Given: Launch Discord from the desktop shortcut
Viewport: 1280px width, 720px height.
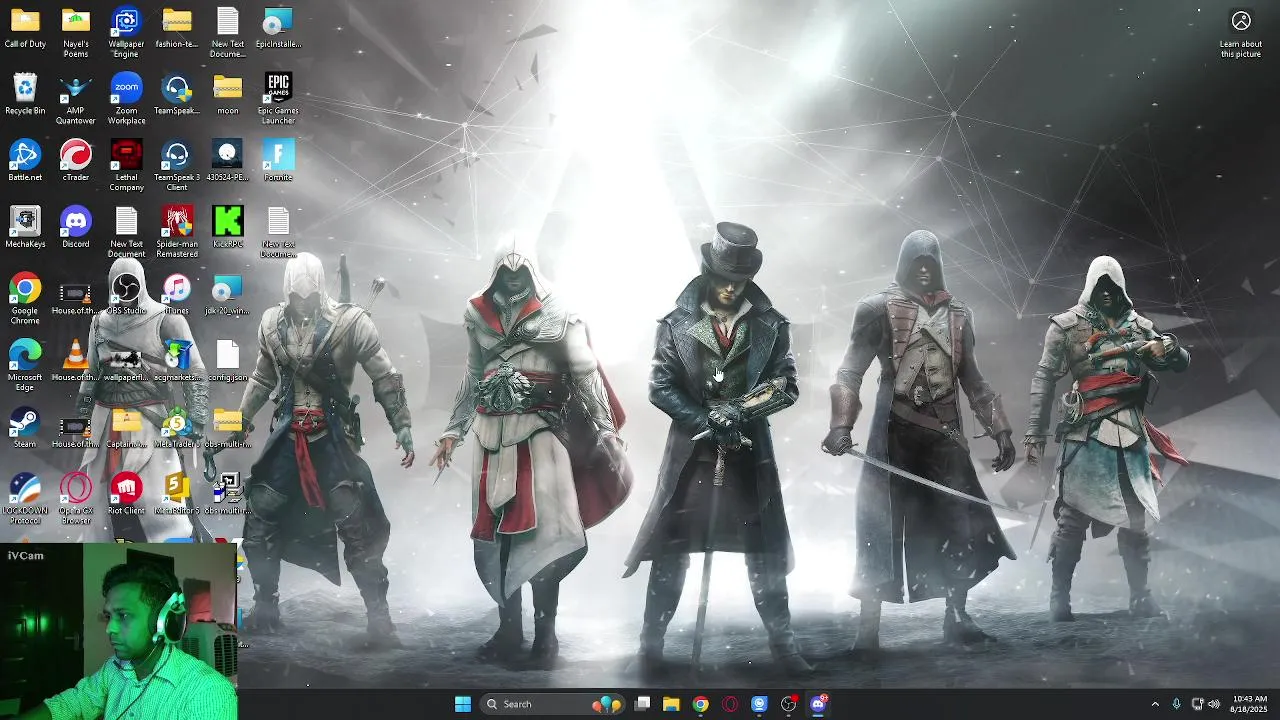Looking at the screenshot, I should (x=76, y=228).
